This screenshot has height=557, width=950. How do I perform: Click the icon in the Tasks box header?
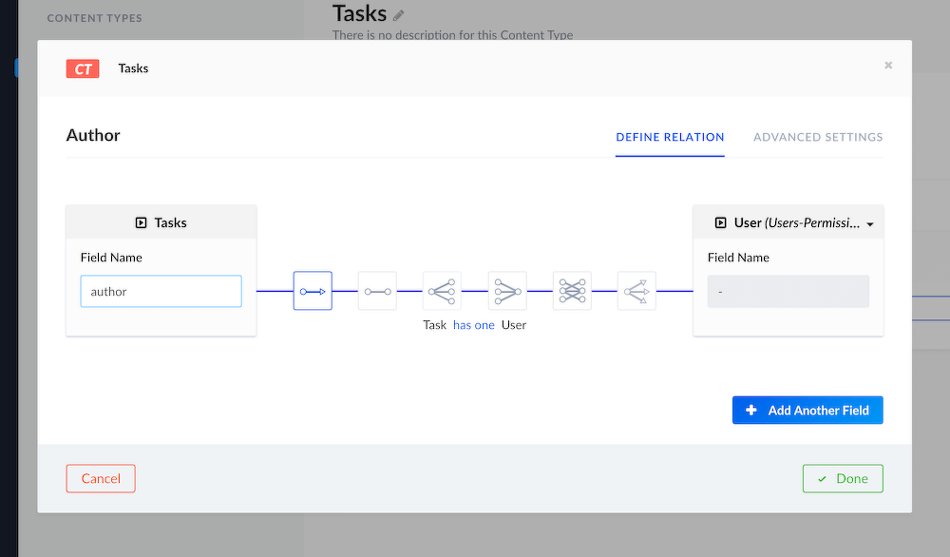[x=141, y=223]
